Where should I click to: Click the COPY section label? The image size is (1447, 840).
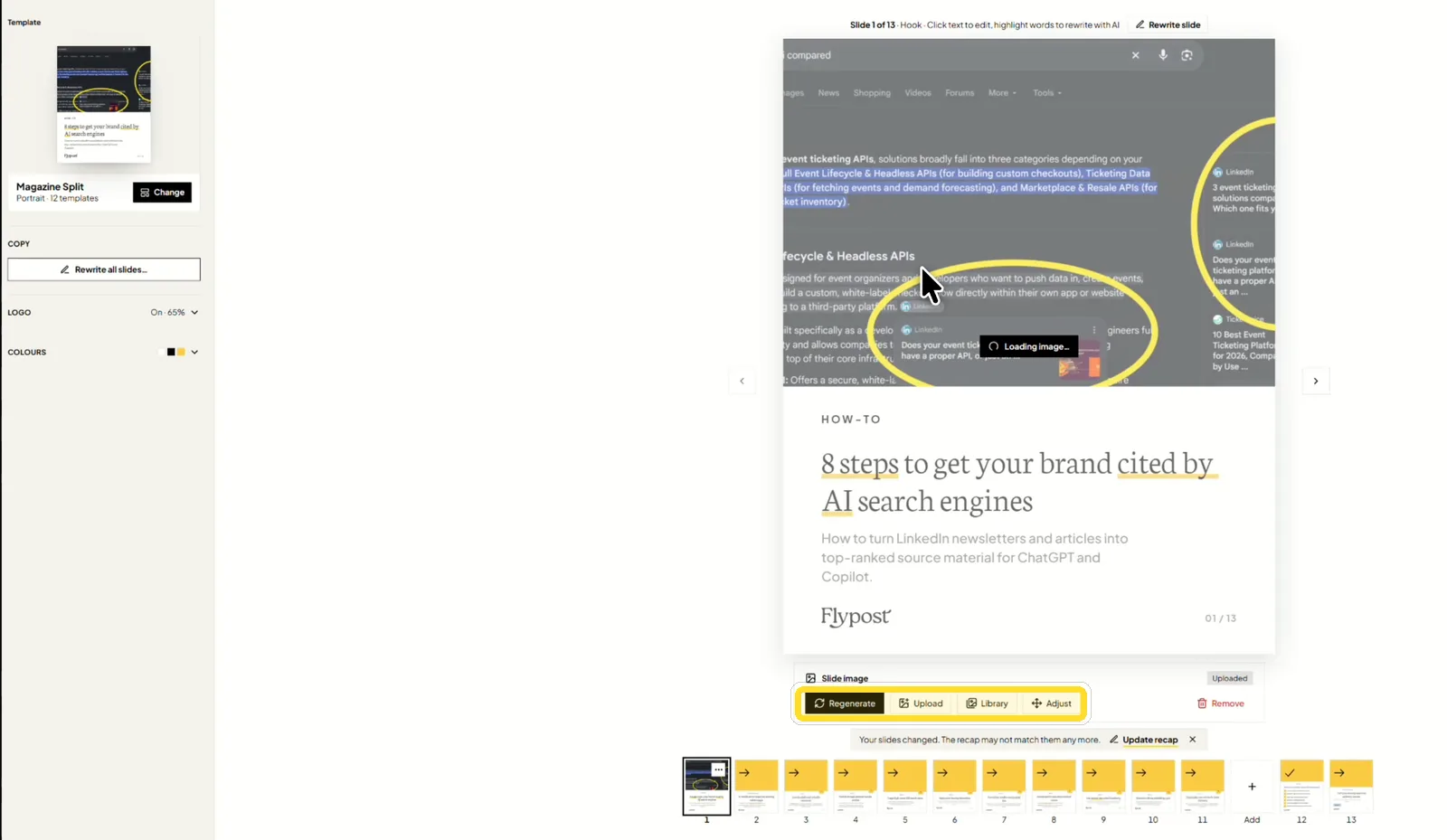[19, 244]
